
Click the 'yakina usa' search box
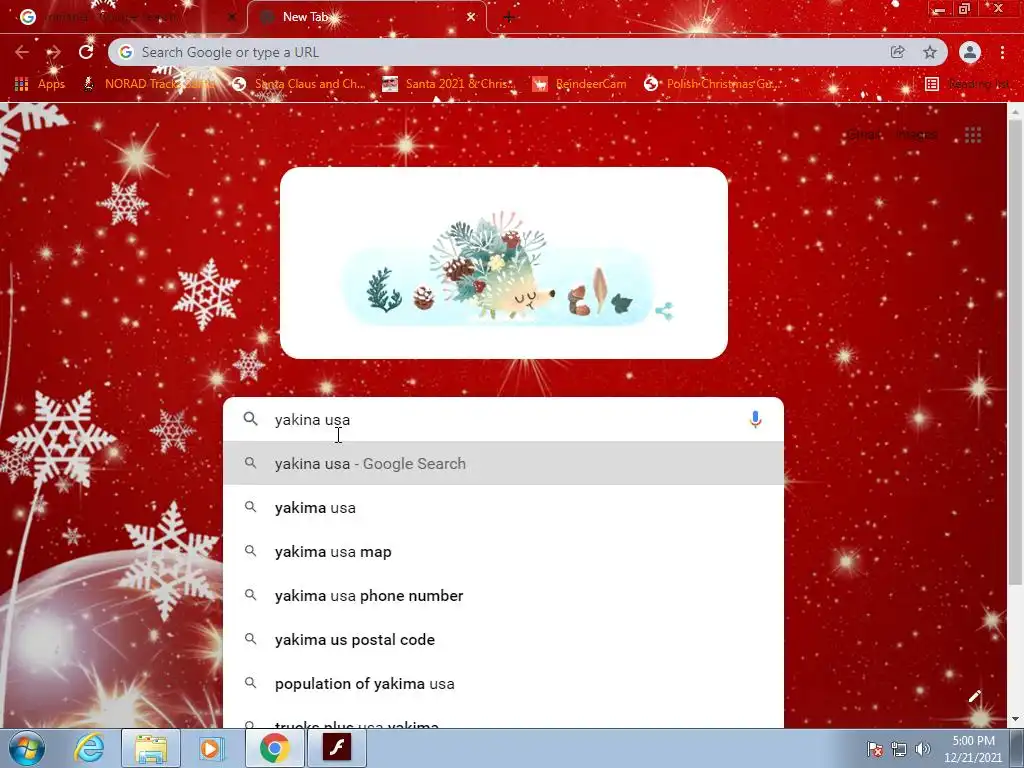click(503, 419)
